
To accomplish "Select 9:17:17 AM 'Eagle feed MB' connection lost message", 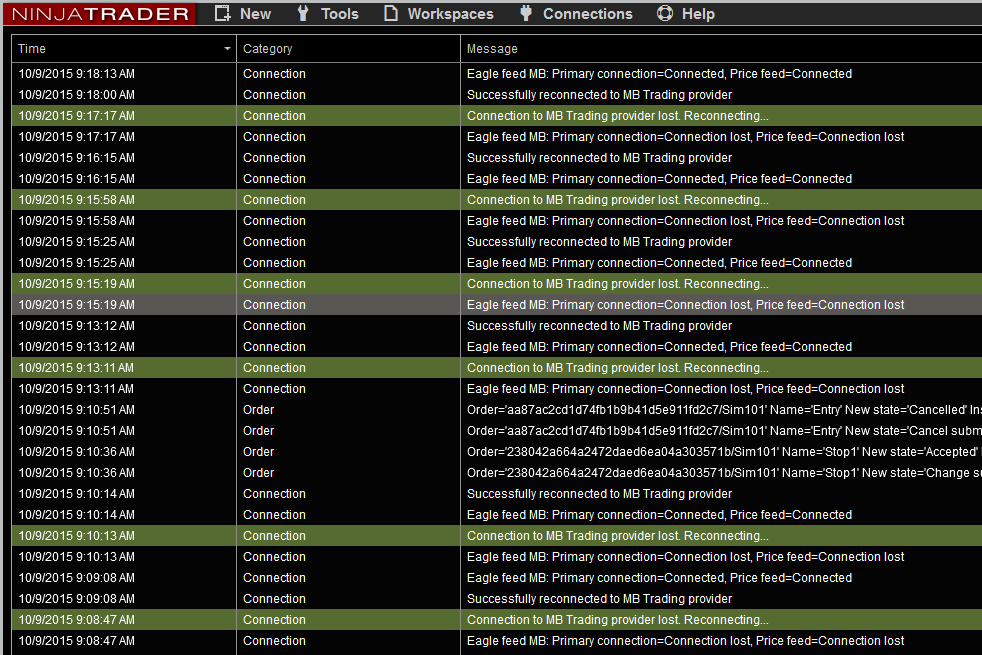I will pyautogui.click(x=685, y=137).
